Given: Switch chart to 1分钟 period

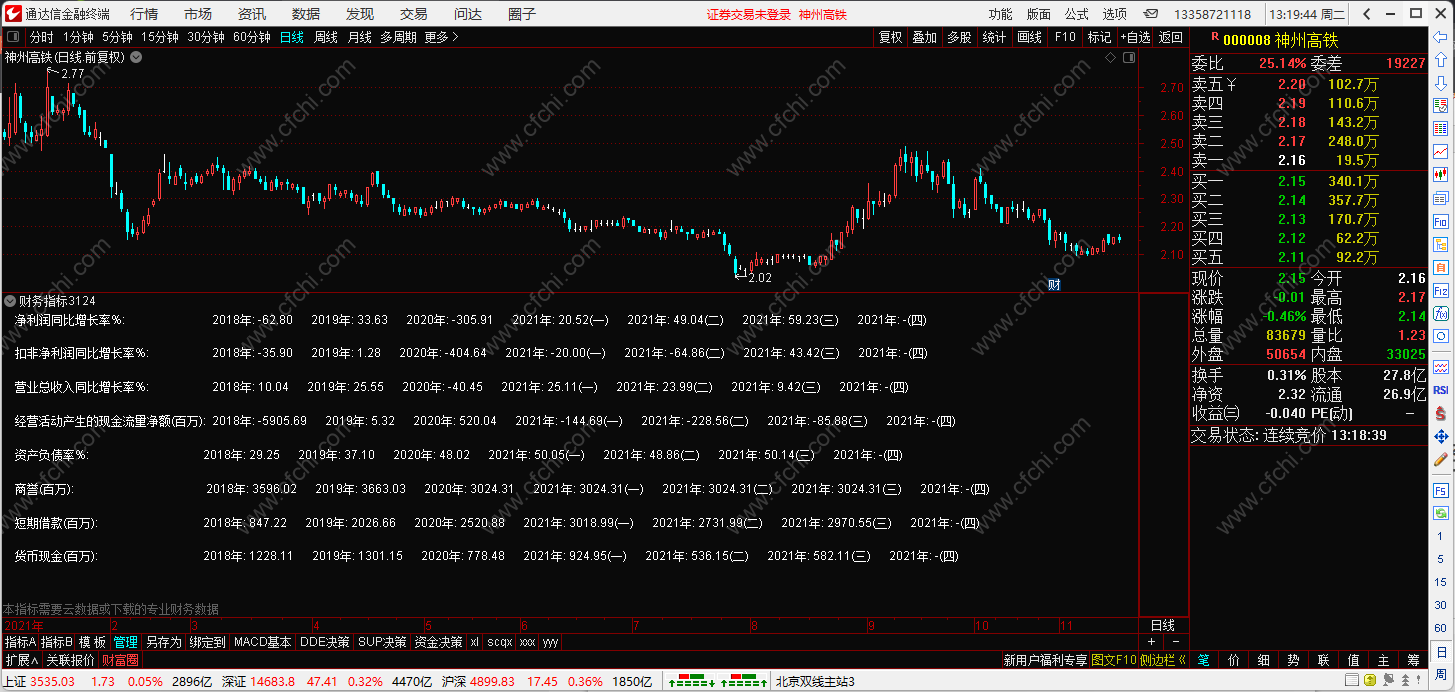Looking at the screenshot, I should (77, 37).
